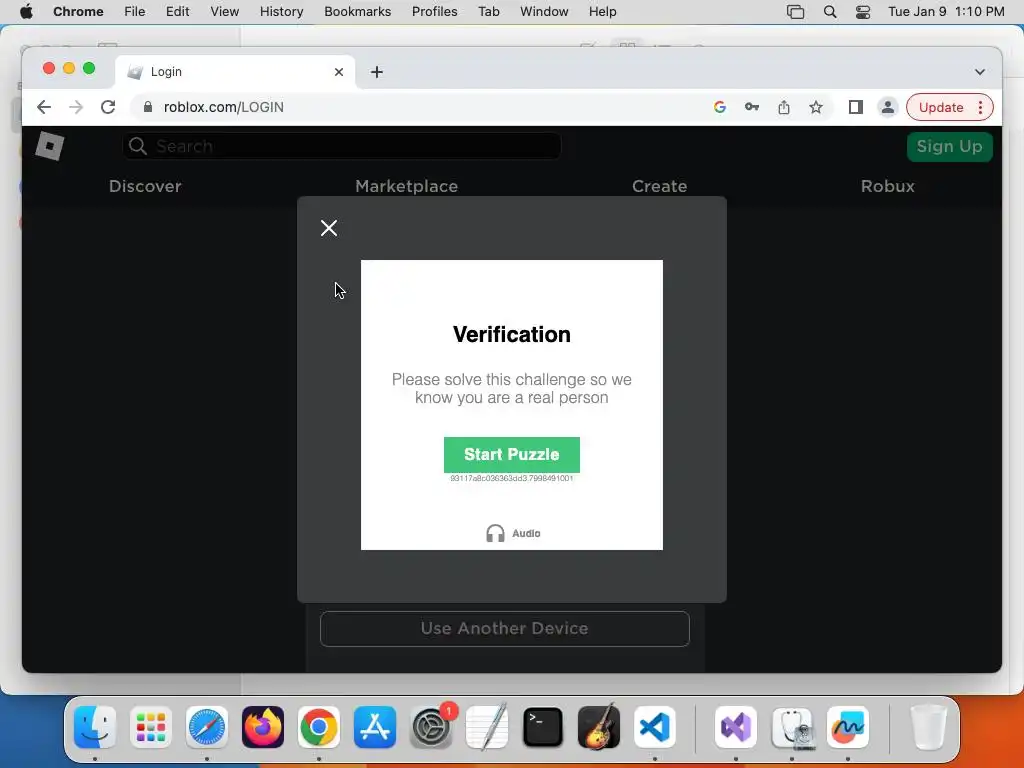Open the Chrome profile avatar
1024x768 pixels.
click(x=888, y=107)
